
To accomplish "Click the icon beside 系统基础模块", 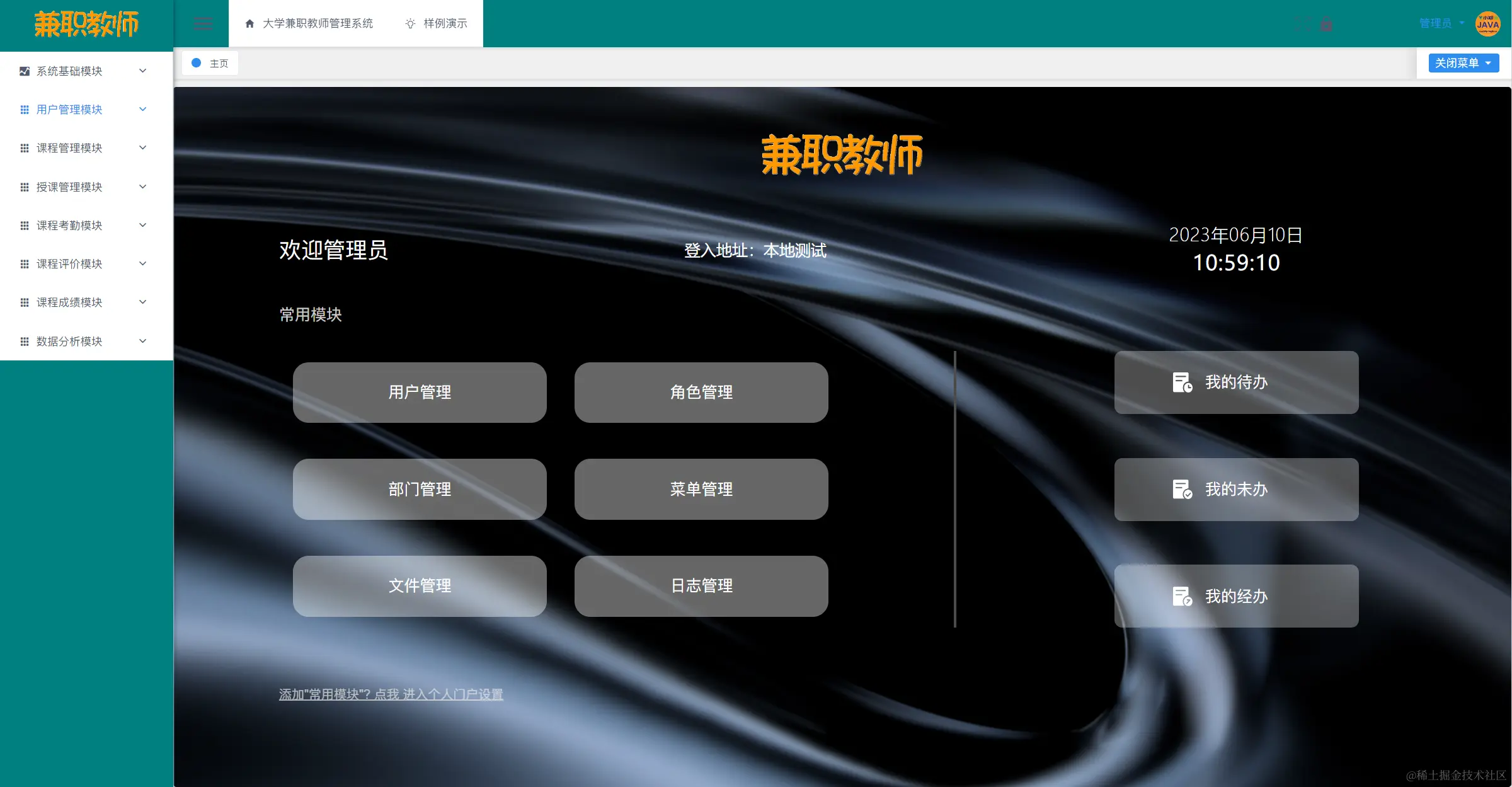I will pos(24,71).
